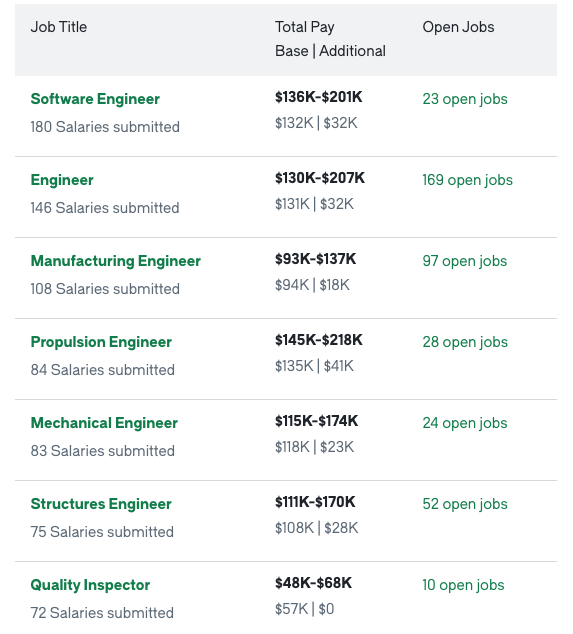Open the Propulsion Engineer salary details
Screen dimensions: 573x634
pyautogui.click(x=101, y=342)
